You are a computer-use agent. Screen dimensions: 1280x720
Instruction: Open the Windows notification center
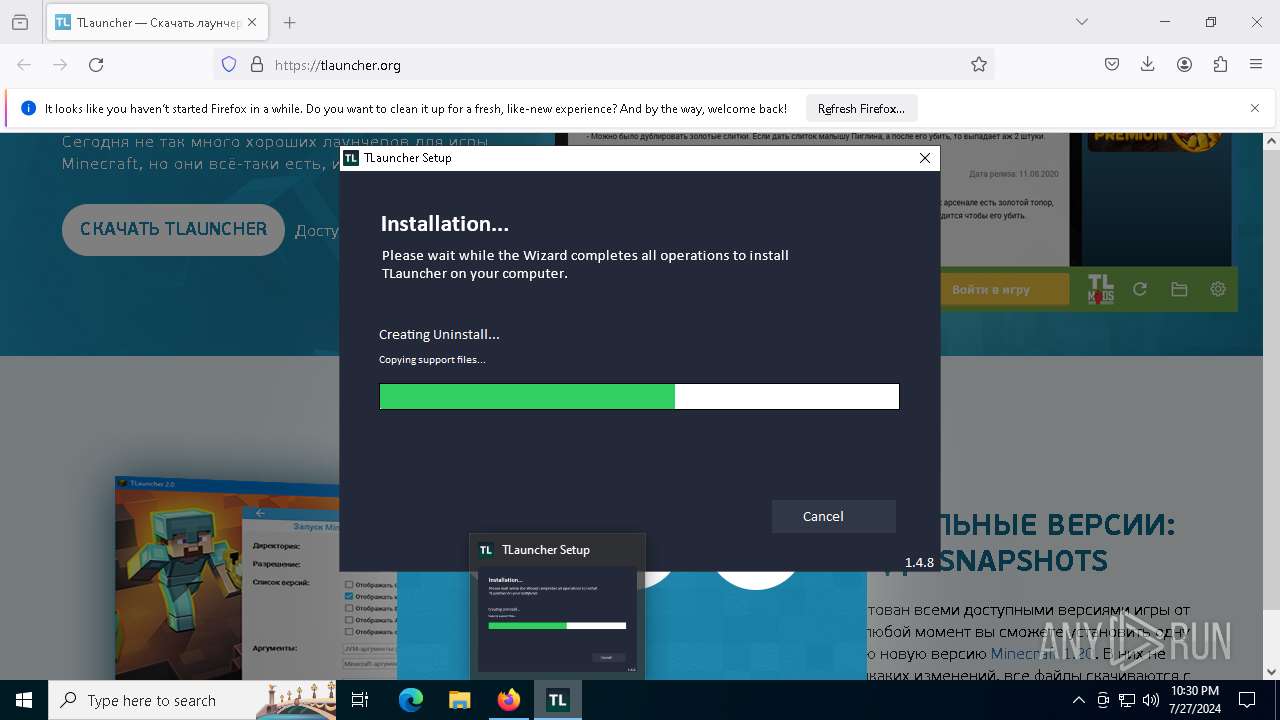coord(1247,700)
